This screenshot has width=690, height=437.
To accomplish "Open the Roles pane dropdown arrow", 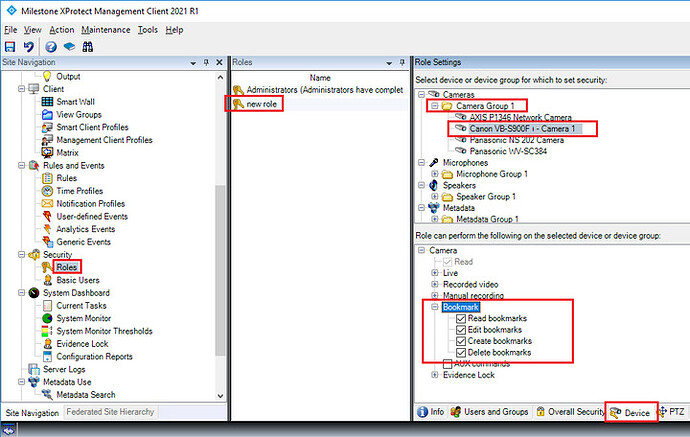I will pos(389,63).
